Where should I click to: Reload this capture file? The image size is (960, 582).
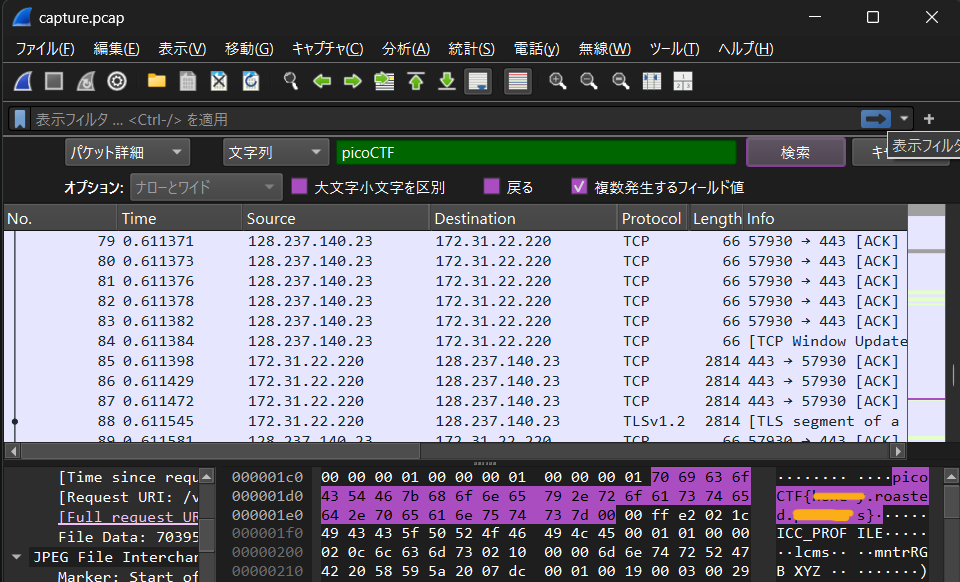click(250, 81)
